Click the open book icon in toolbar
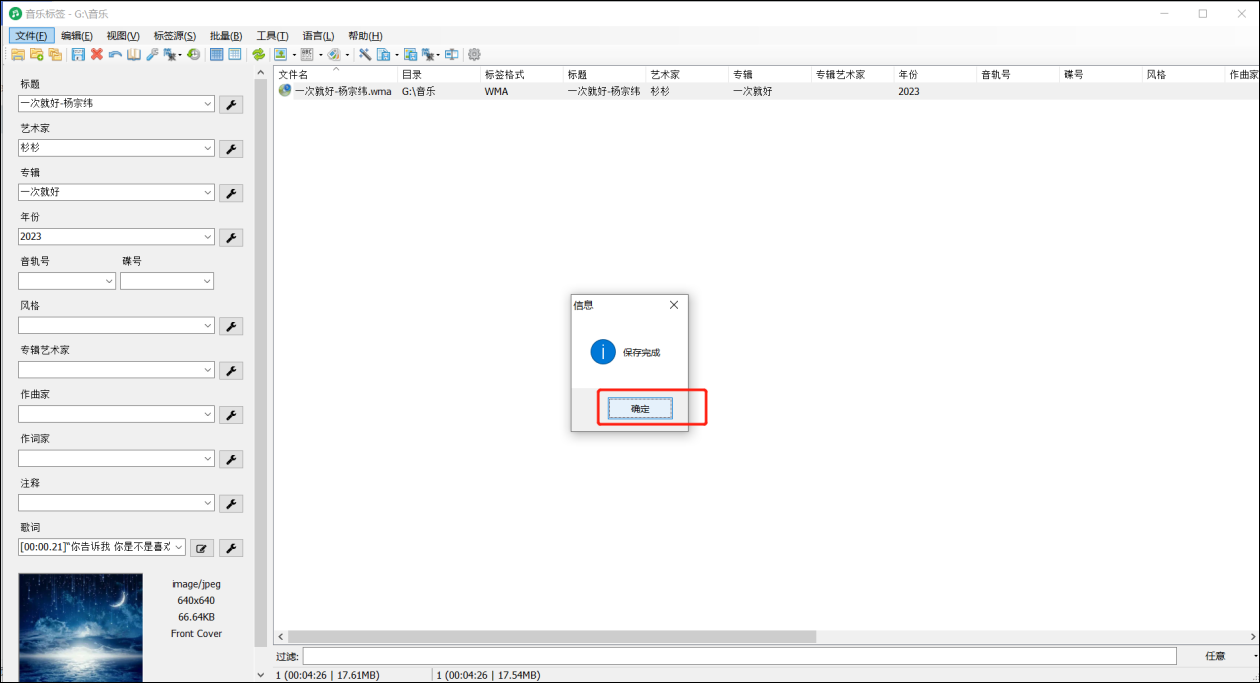 (133, 54)
